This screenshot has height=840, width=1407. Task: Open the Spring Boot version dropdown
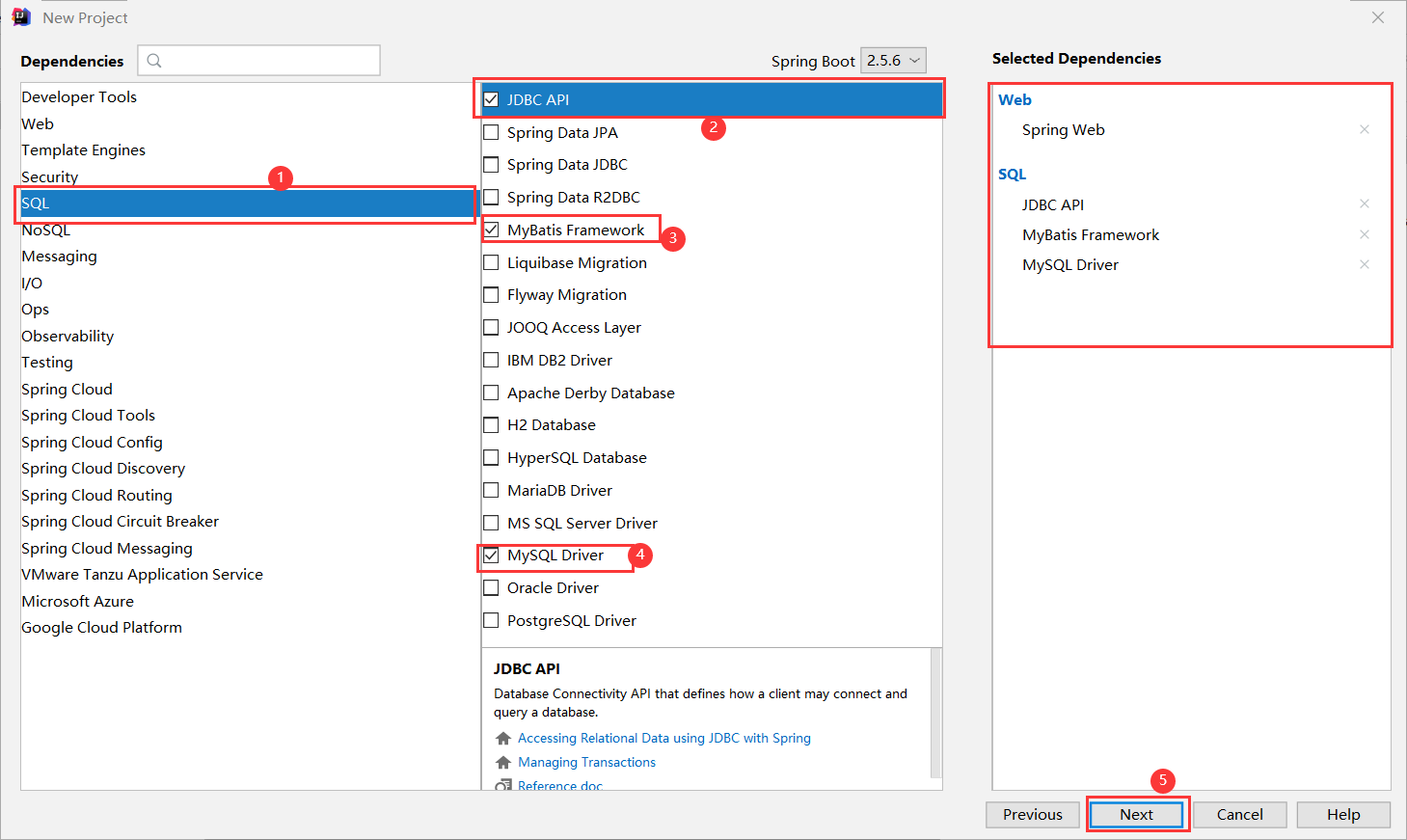893,61
